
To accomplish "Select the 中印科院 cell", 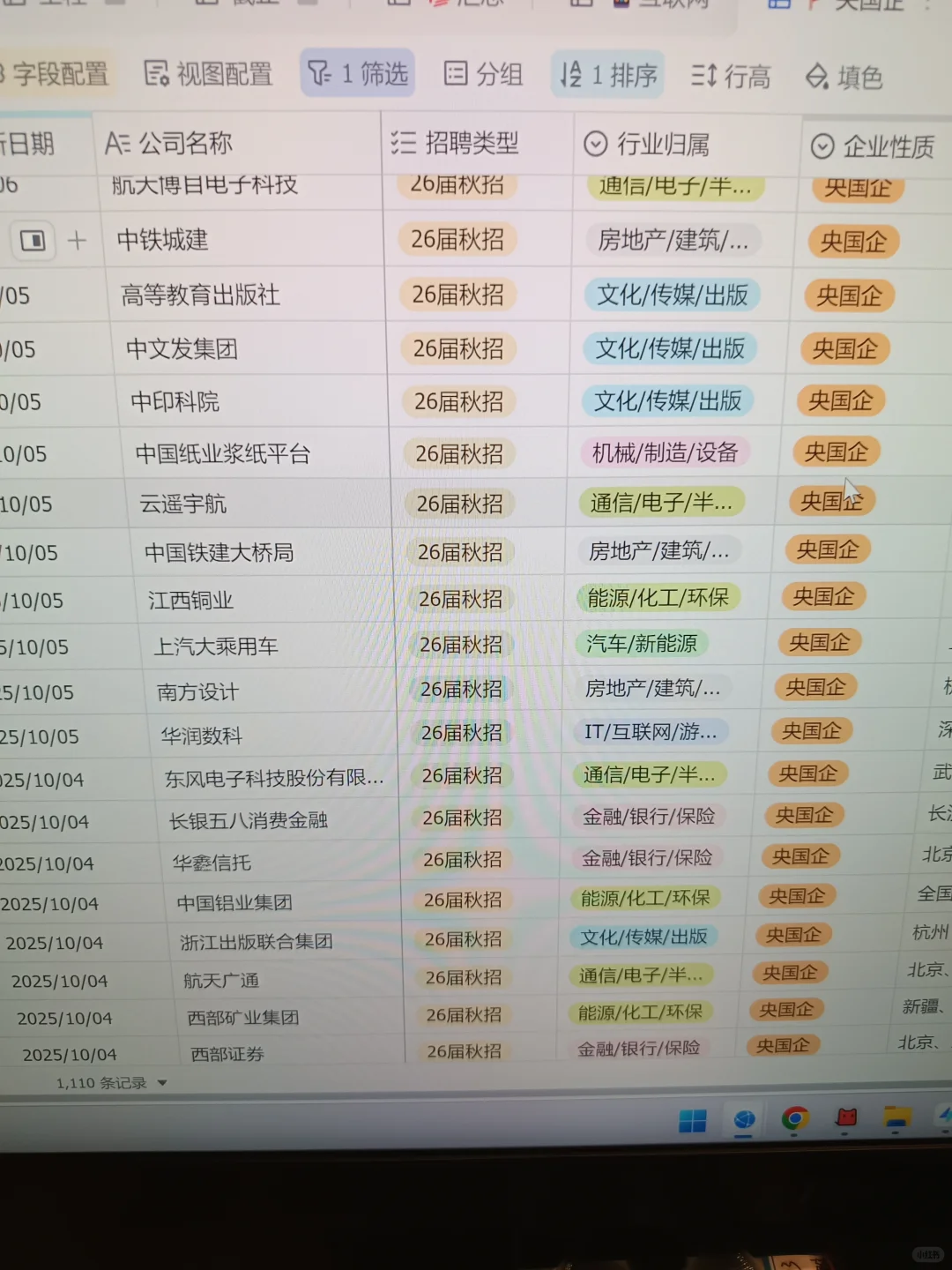I will point(254,401).
